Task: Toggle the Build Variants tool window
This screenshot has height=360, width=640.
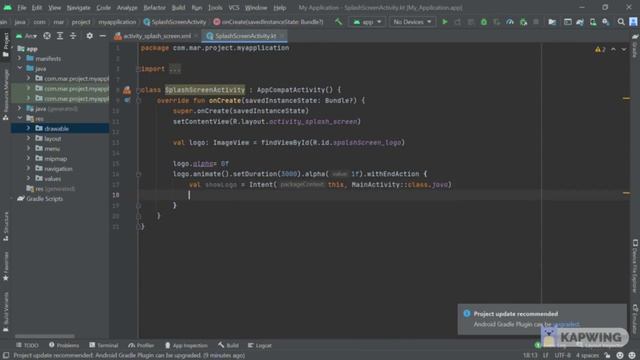Action: coord(6,312)
